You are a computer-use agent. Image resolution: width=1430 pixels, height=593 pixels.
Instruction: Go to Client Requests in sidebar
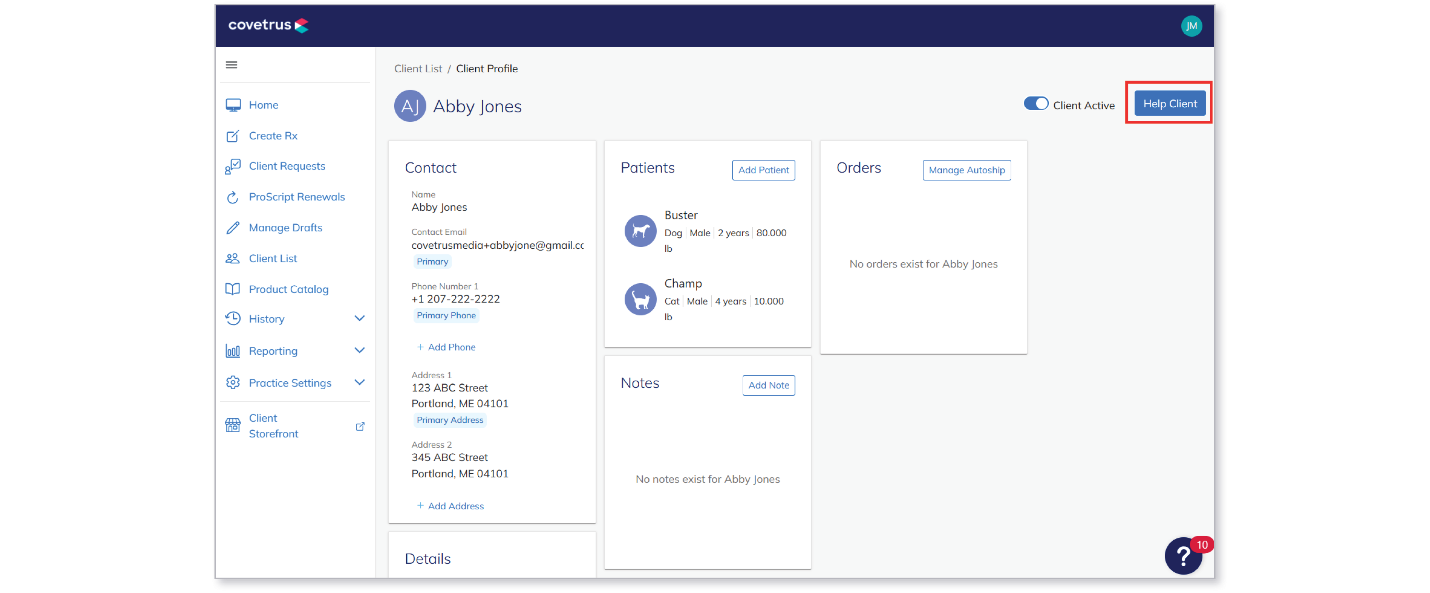[287, 166]
